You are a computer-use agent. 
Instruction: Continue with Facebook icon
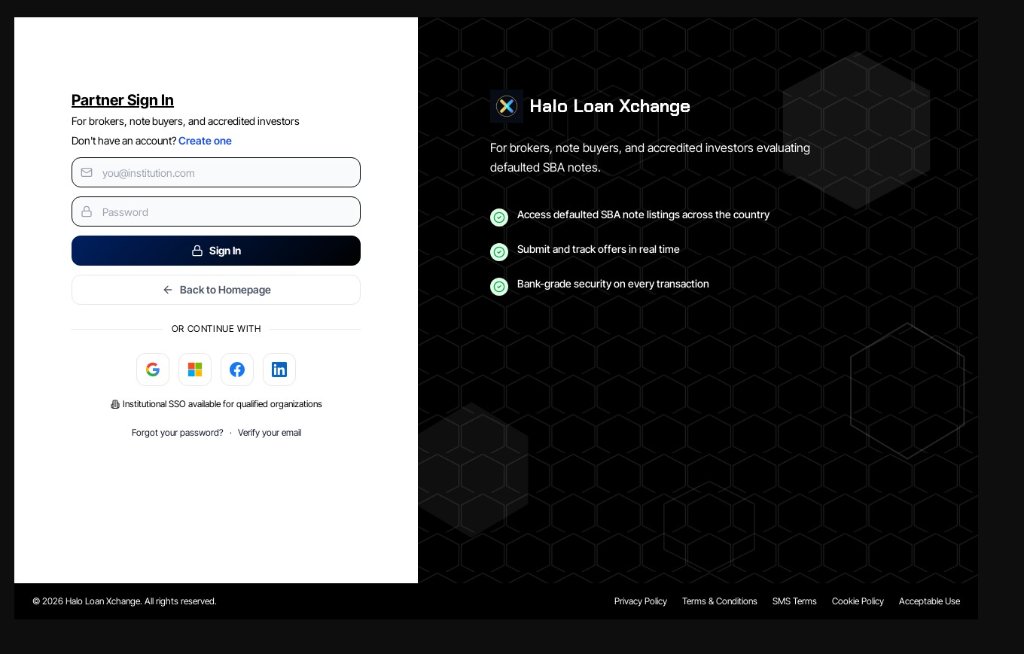pos(237,370)
